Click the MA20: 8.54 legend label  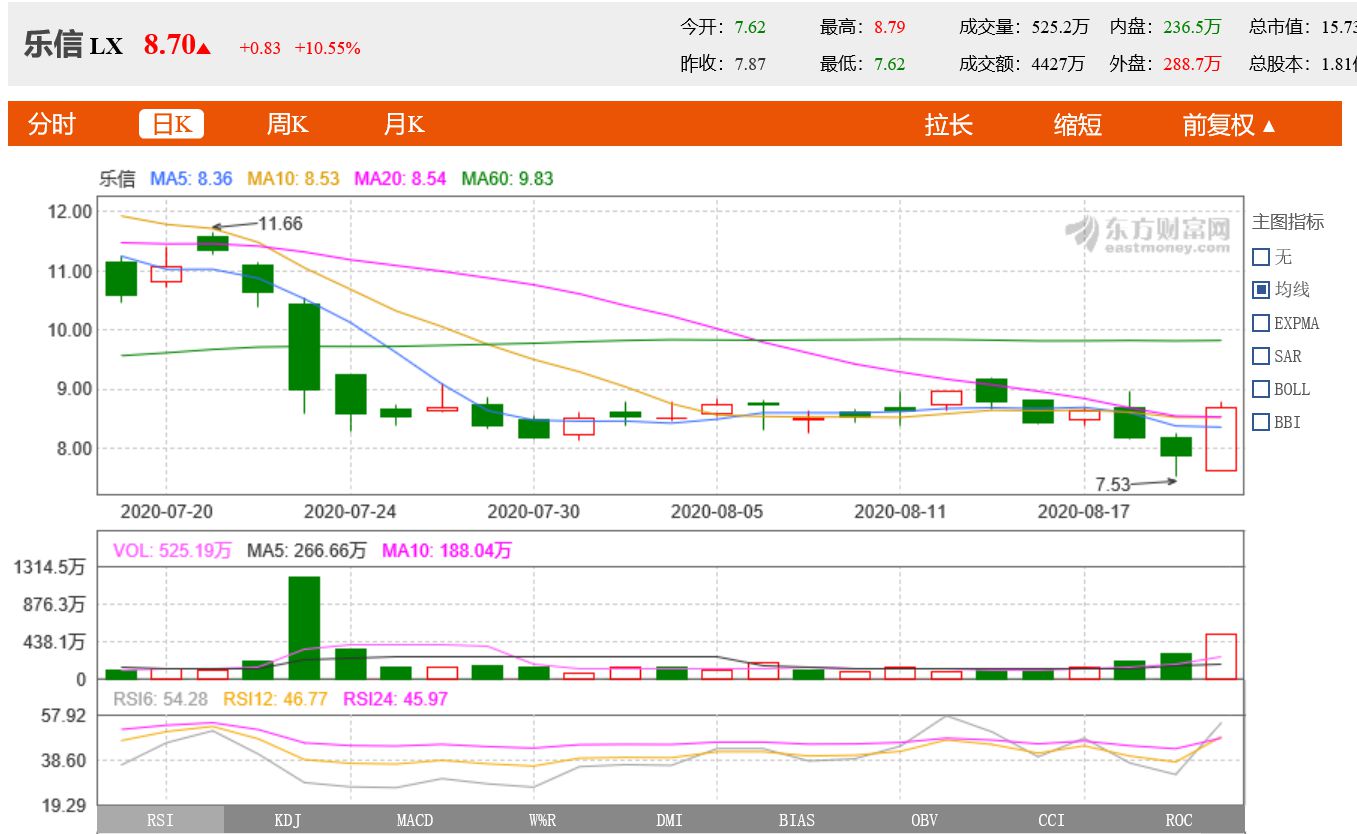pos(401,179)
